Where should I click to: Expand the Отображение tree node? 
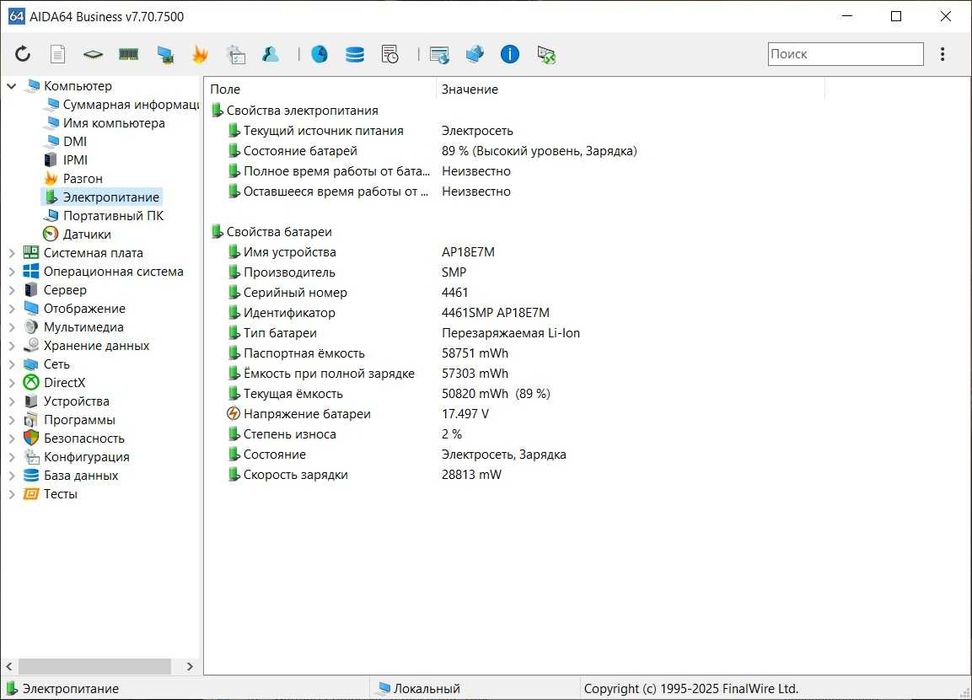click(x=11, y=309)
